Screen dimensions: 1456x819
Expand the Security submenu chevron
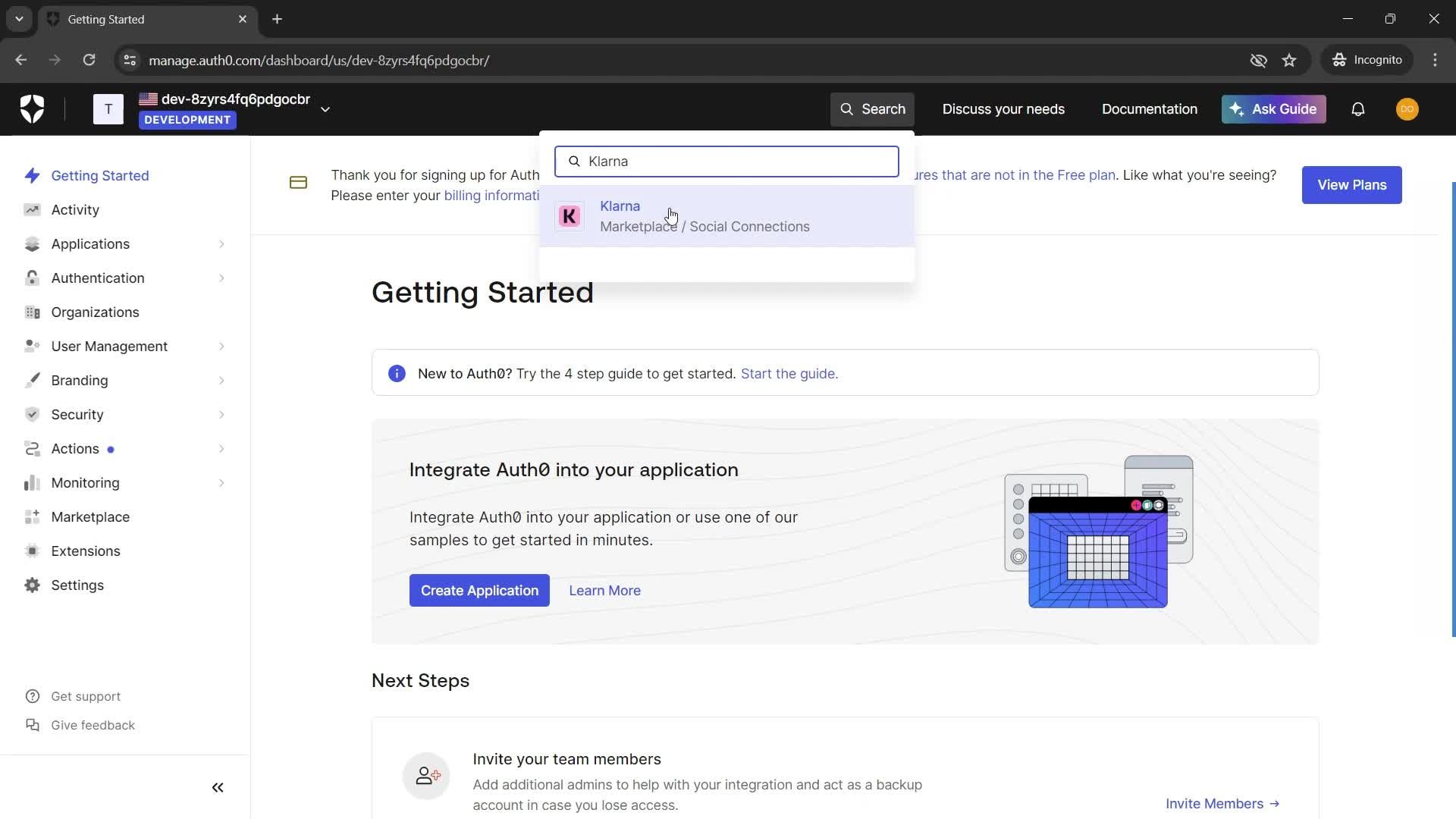click(221, 415)
